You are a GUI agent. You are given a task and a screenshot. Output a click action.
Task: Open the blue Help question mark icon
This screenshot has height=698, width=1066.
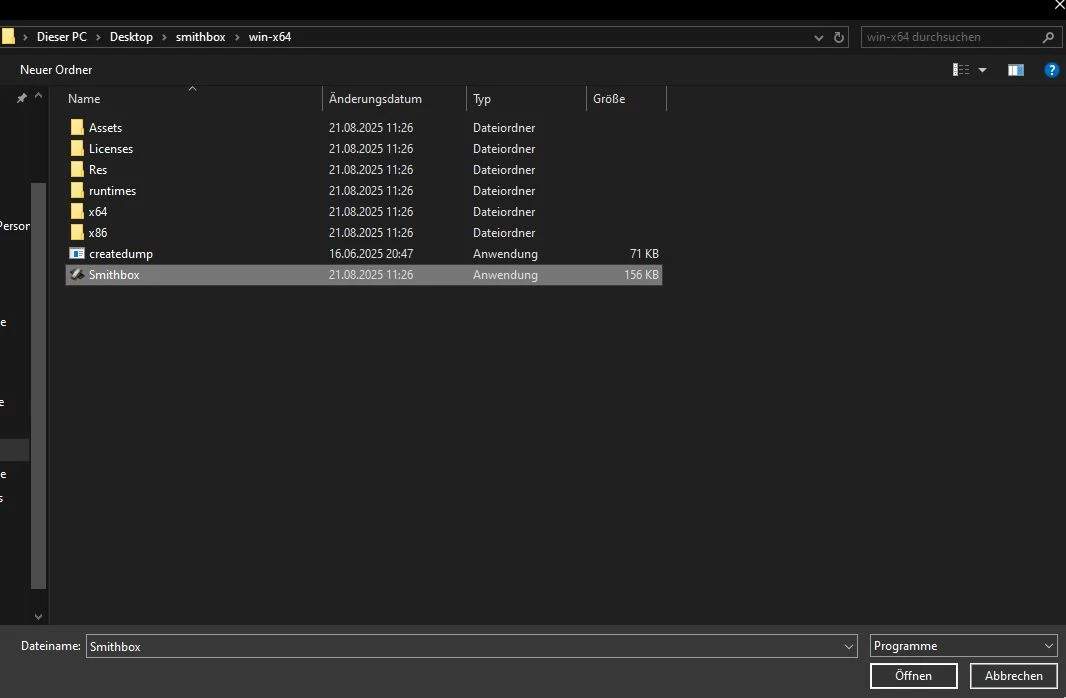(1051, 69)
